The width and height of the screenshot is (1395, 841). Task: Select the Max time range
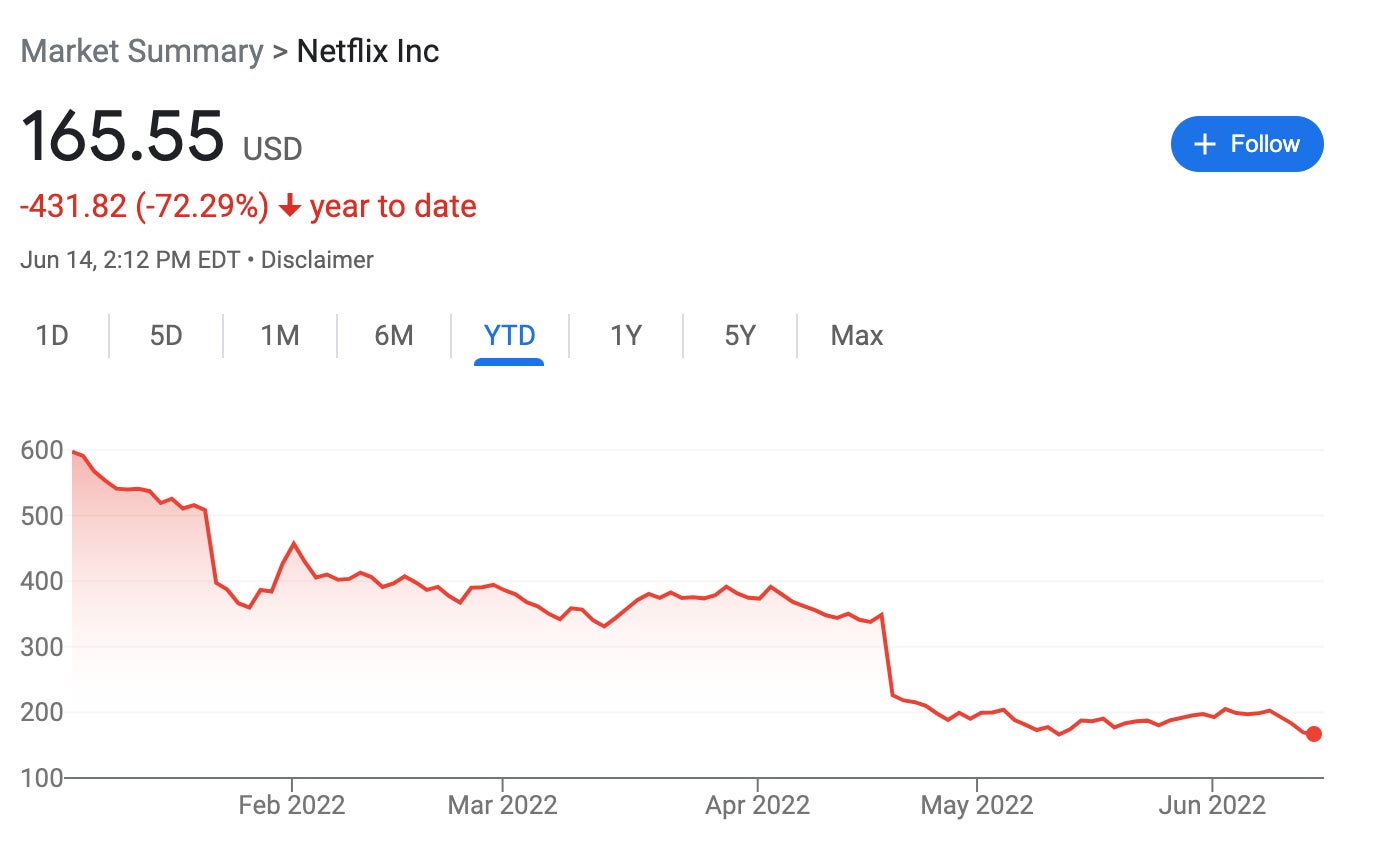[x=856, y=335]
